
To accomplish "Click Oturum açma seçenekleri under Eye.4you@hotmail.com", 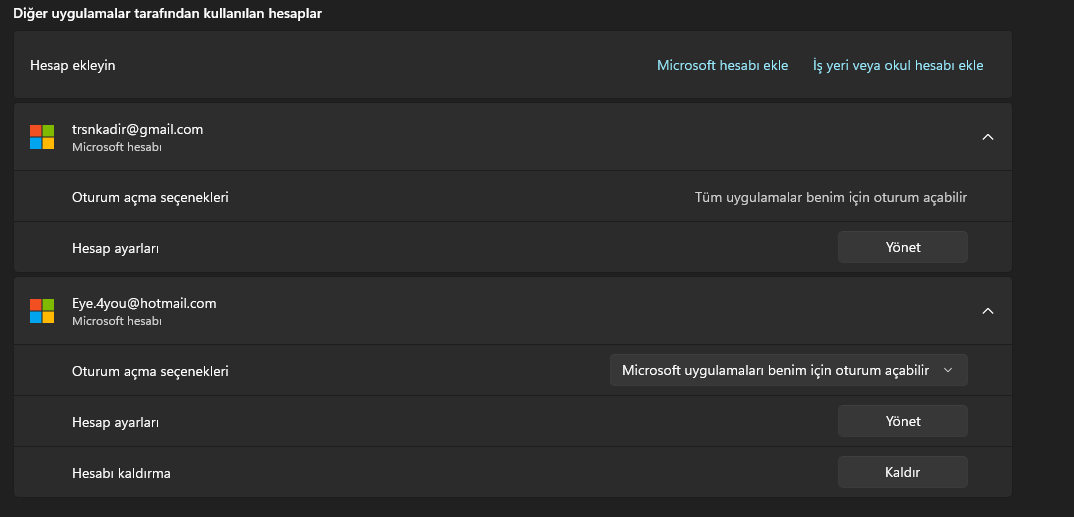I will (x=150, y=371).
